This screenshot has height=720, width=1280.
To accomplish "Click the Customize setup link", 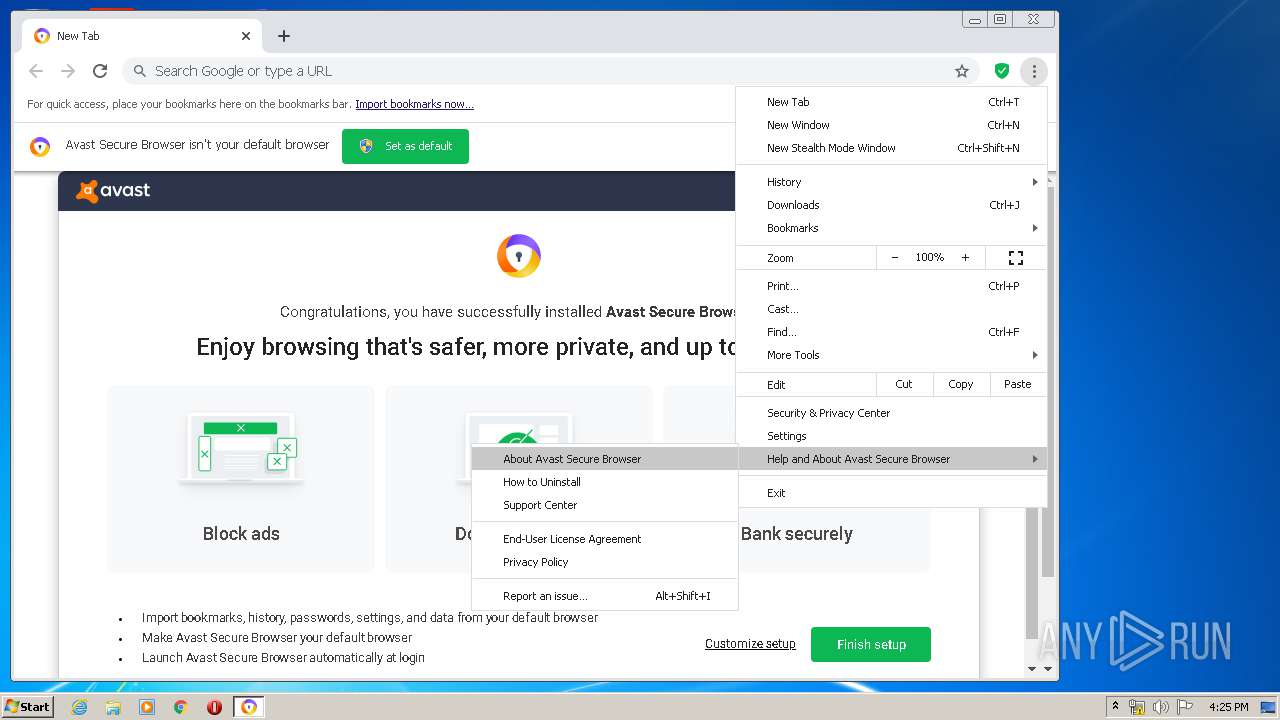I will pos(750,644).
